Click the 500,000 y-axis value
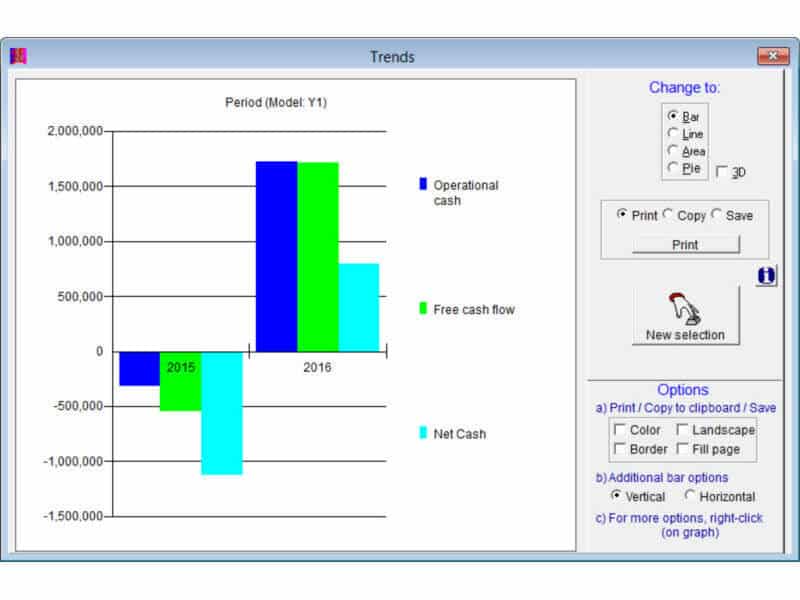 click(x=80, y=296)
